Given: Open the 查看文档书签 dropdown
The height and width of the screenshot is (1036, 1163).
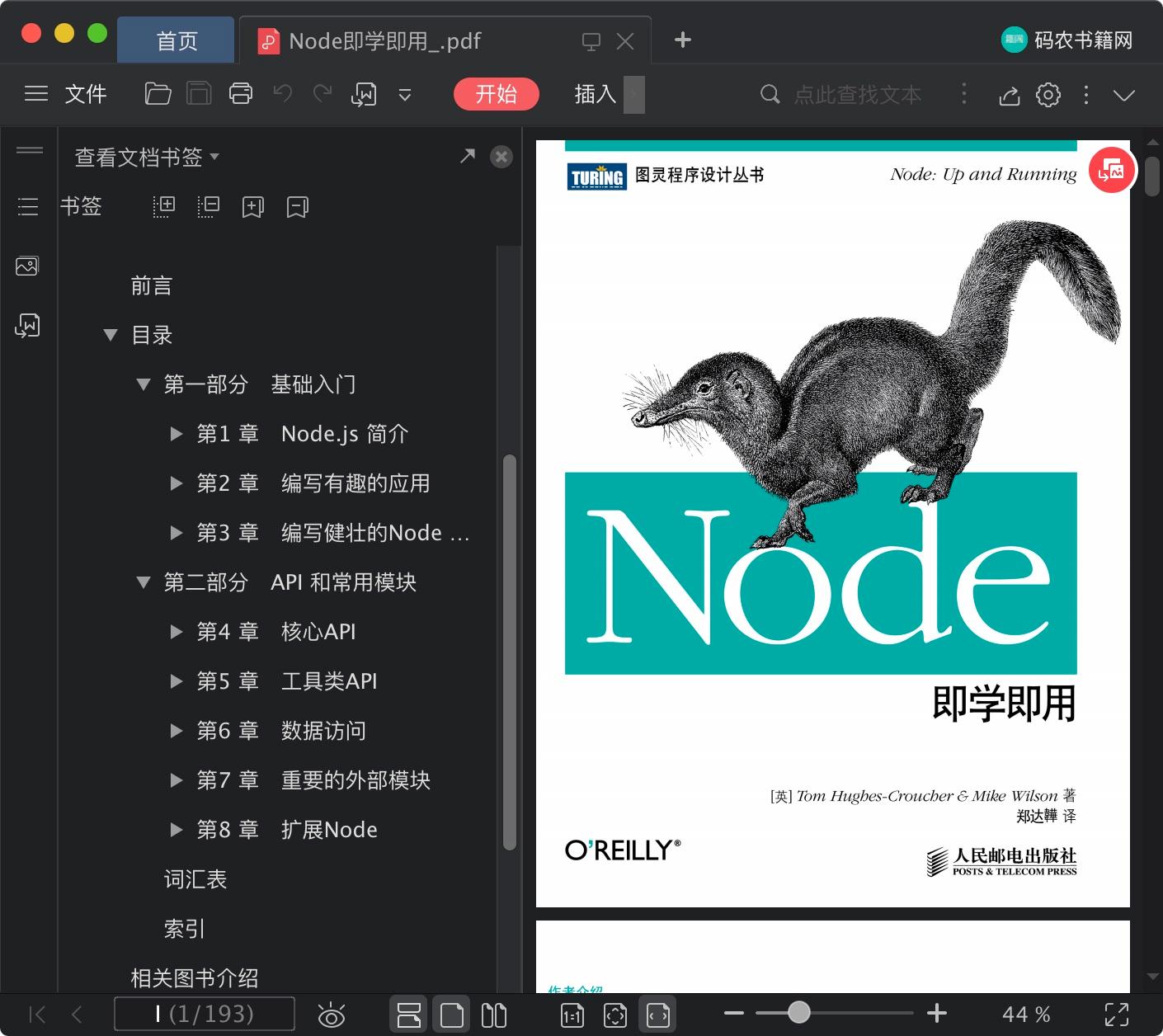Looking at the screenshot, I should pos(147,157).
